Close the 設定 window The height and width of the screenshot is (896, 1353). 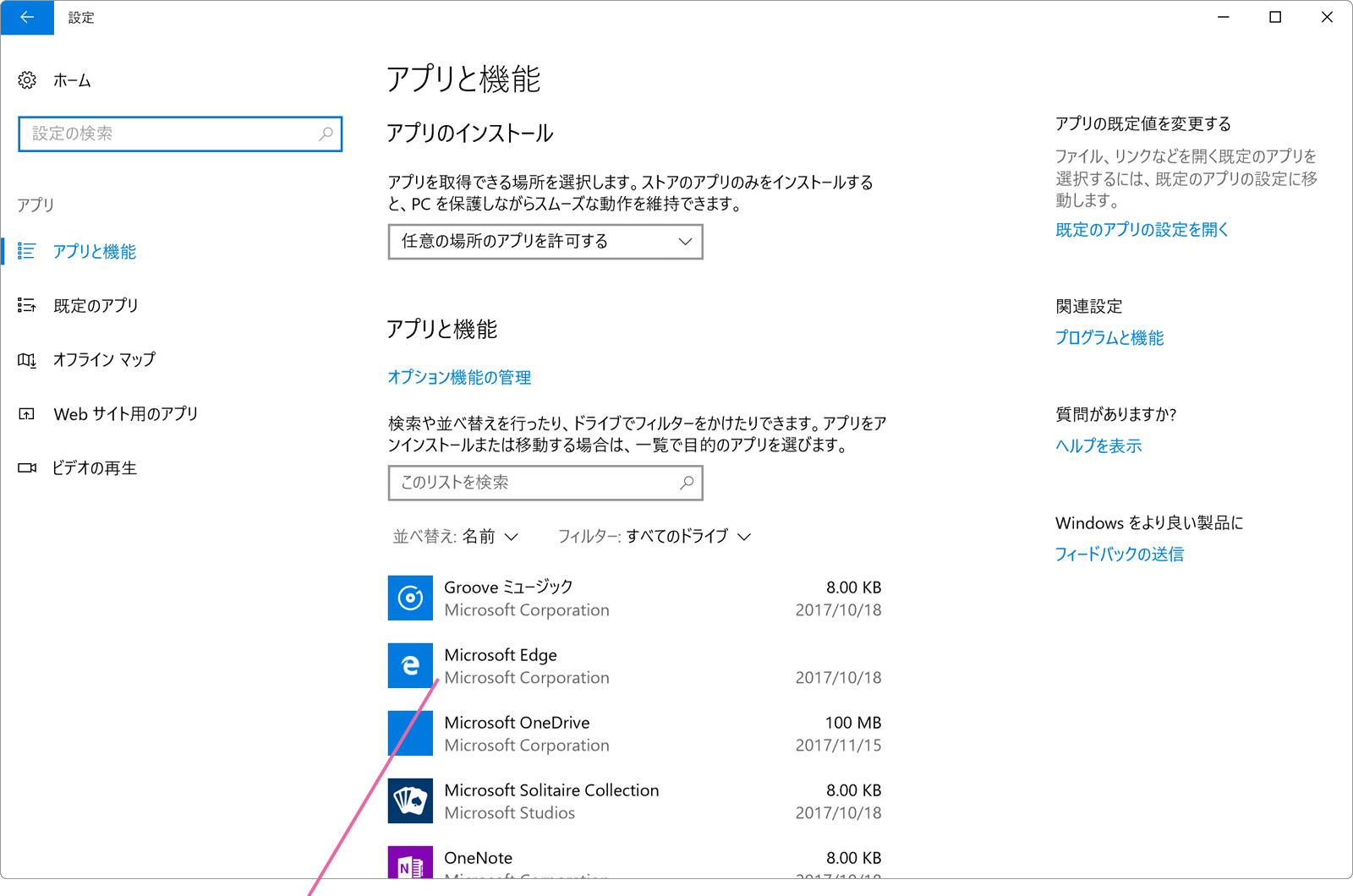tap(1327, 17)
